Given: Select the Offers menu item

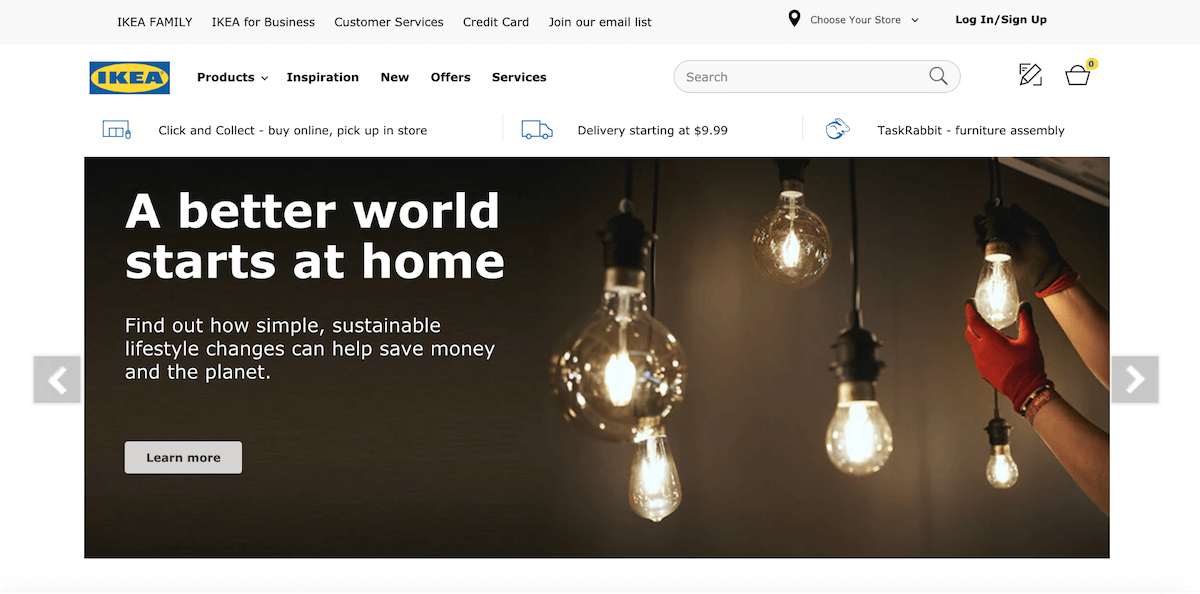Looking at the screenshot, I should [450, 77].
